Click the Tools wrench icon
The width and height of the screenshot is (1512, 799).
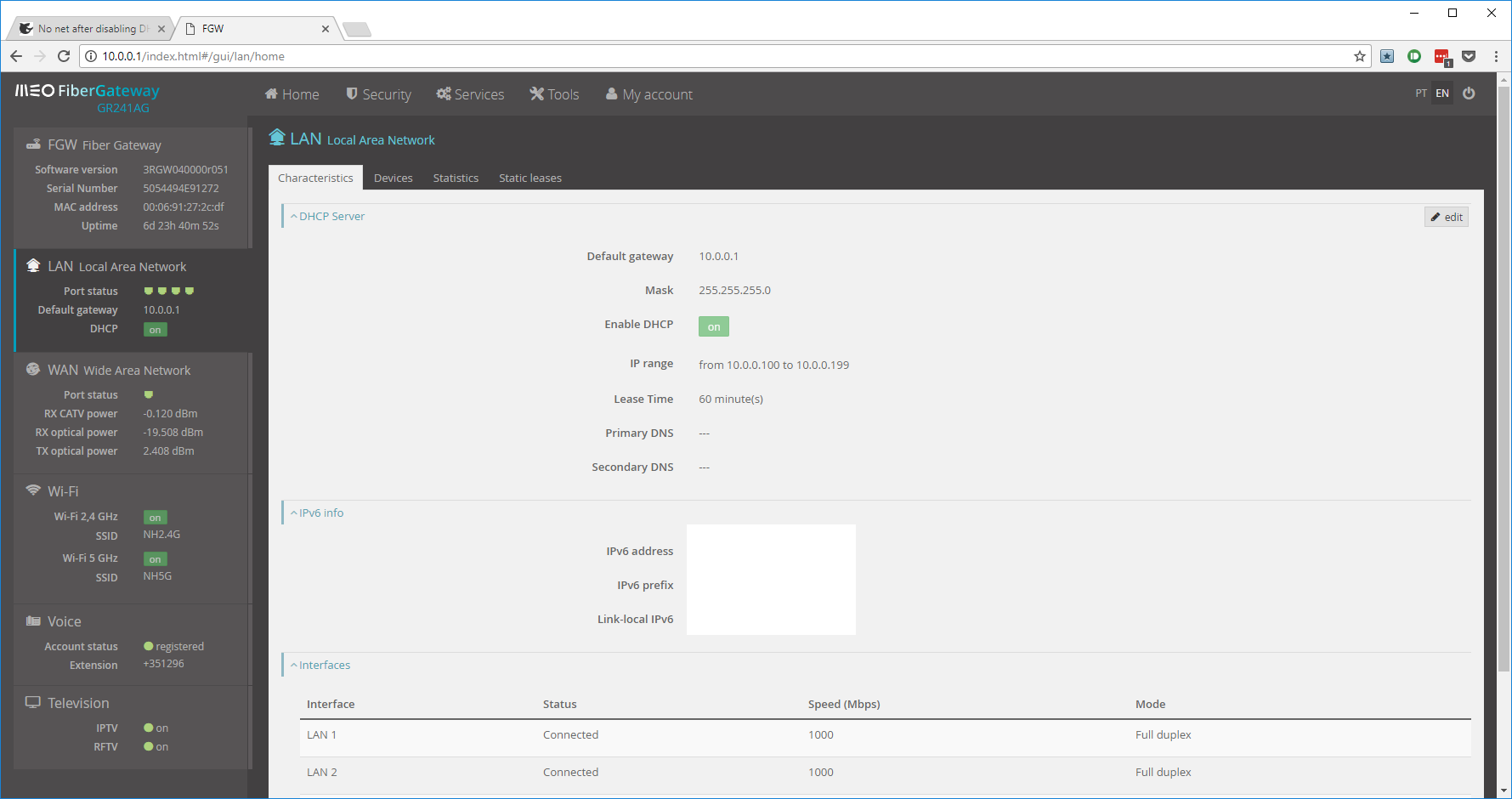point(537,93)
